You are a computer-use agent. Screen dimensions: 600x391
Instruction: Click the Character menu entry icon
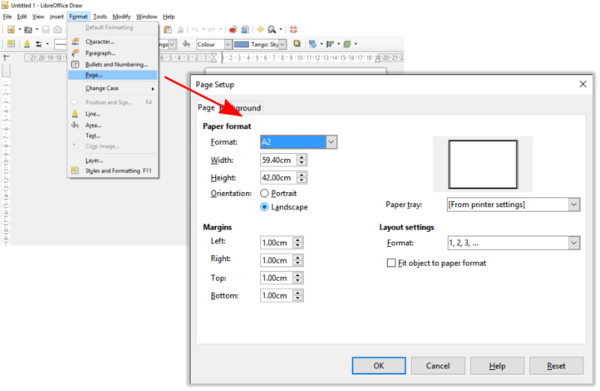point(75,41)
